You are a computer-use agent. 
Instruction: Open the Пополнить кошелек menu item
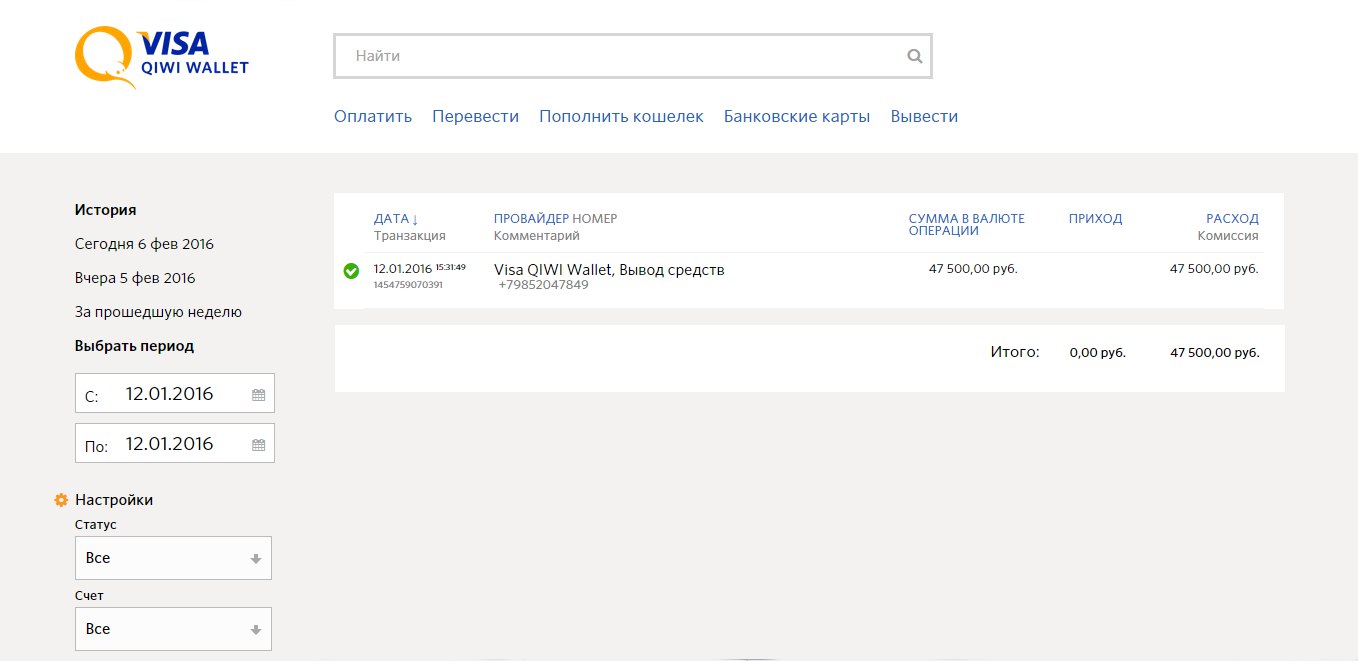(x=621, y=116)
